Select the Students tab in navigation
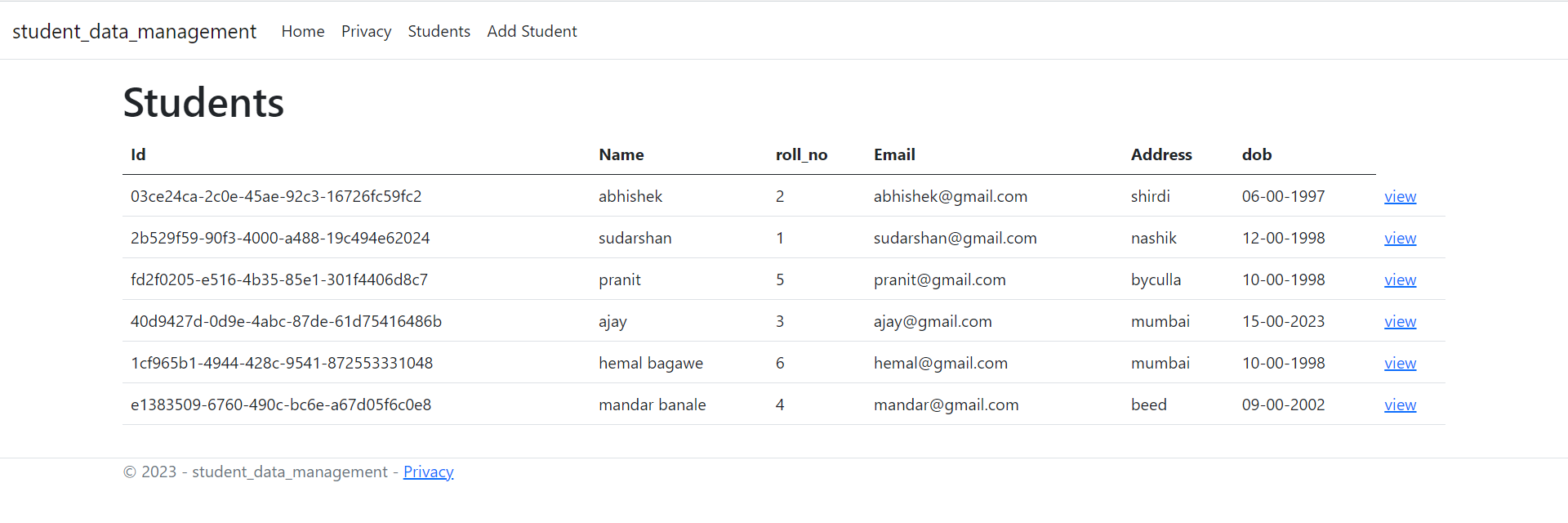This screenshot has height=523, width=1568. pos(439,31)
